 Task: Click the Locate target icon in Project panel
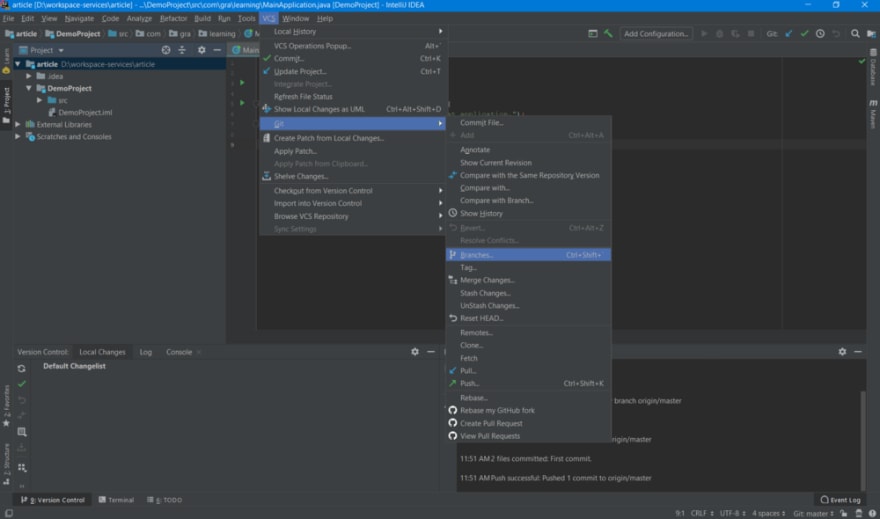[166, 50]
